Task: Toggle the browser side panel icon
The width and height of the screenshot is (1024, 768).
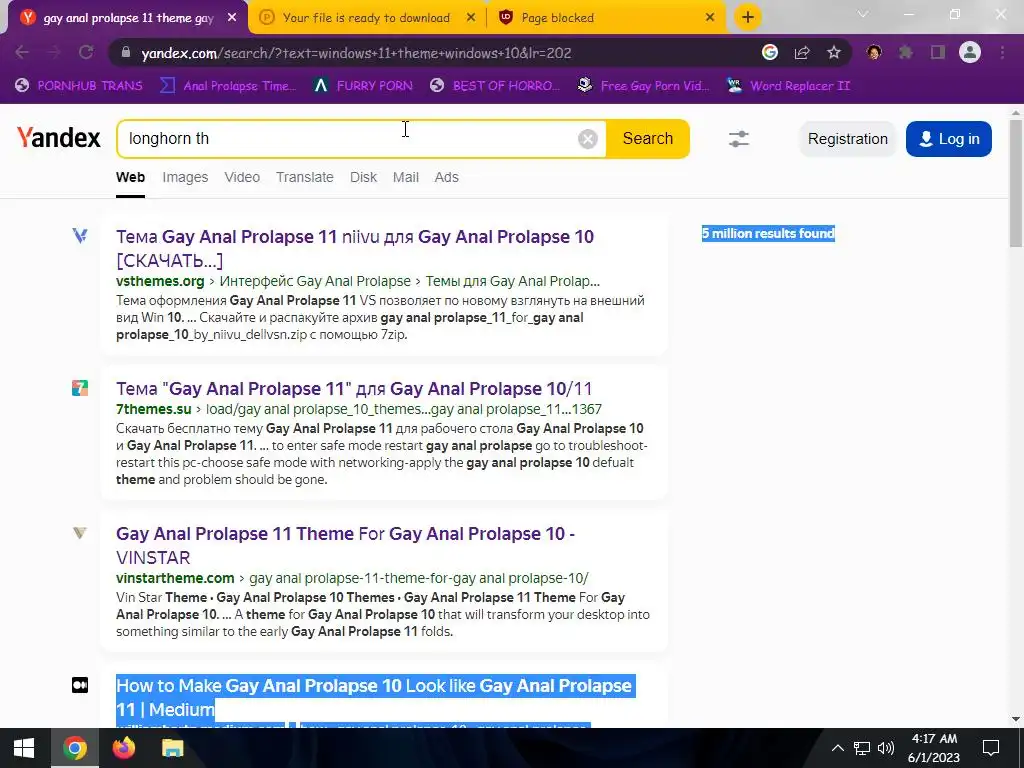Action: (938, 53)
